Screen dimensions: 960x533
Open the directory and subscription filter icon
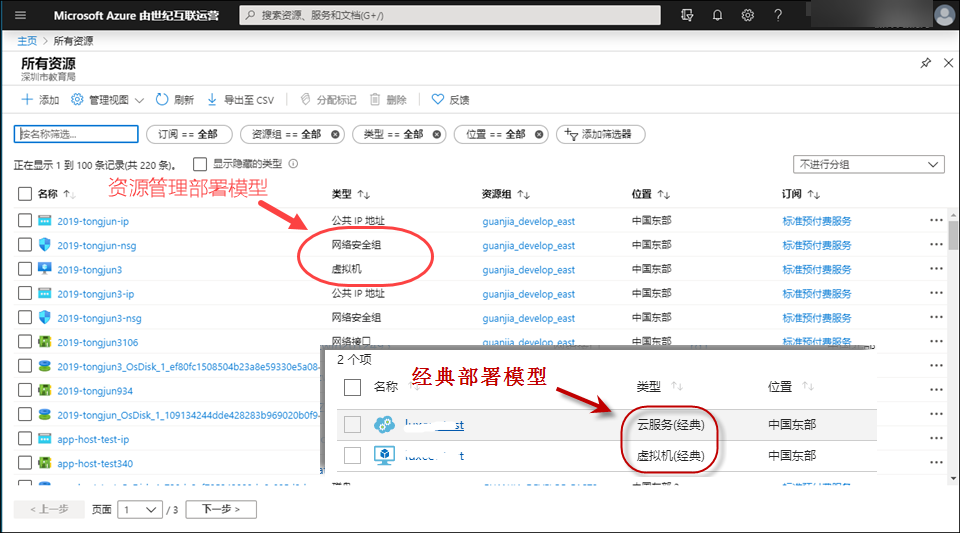pyautogui.click(x=686, y=15)
